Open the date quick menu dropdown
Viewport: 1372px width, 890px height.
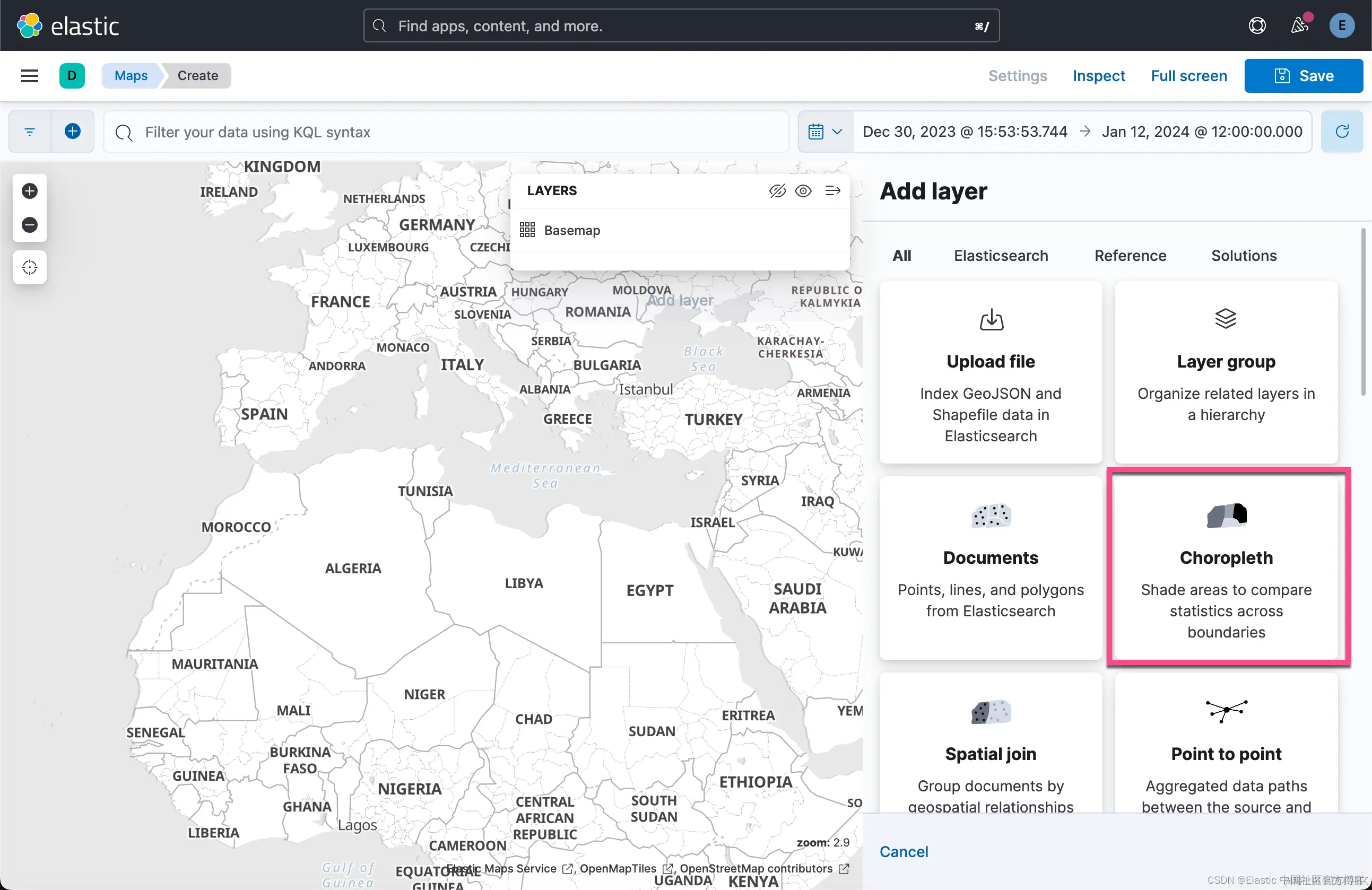[826, 132]
